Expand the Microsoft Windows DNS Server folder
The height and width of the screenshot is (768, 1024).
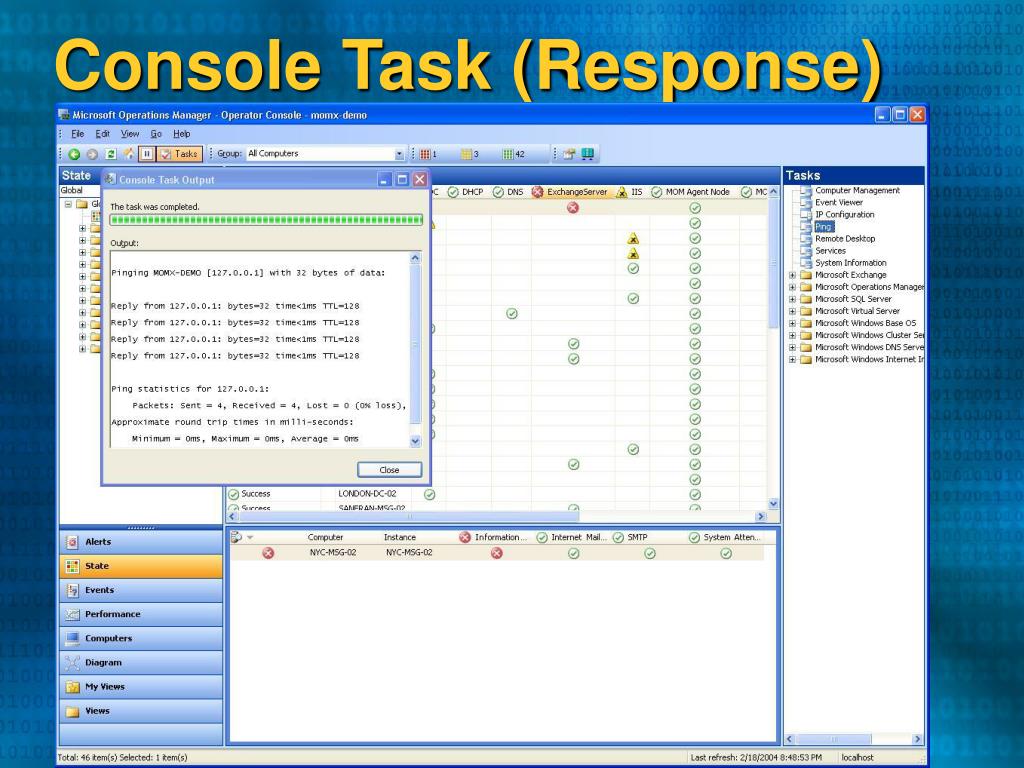click(792, 347)
